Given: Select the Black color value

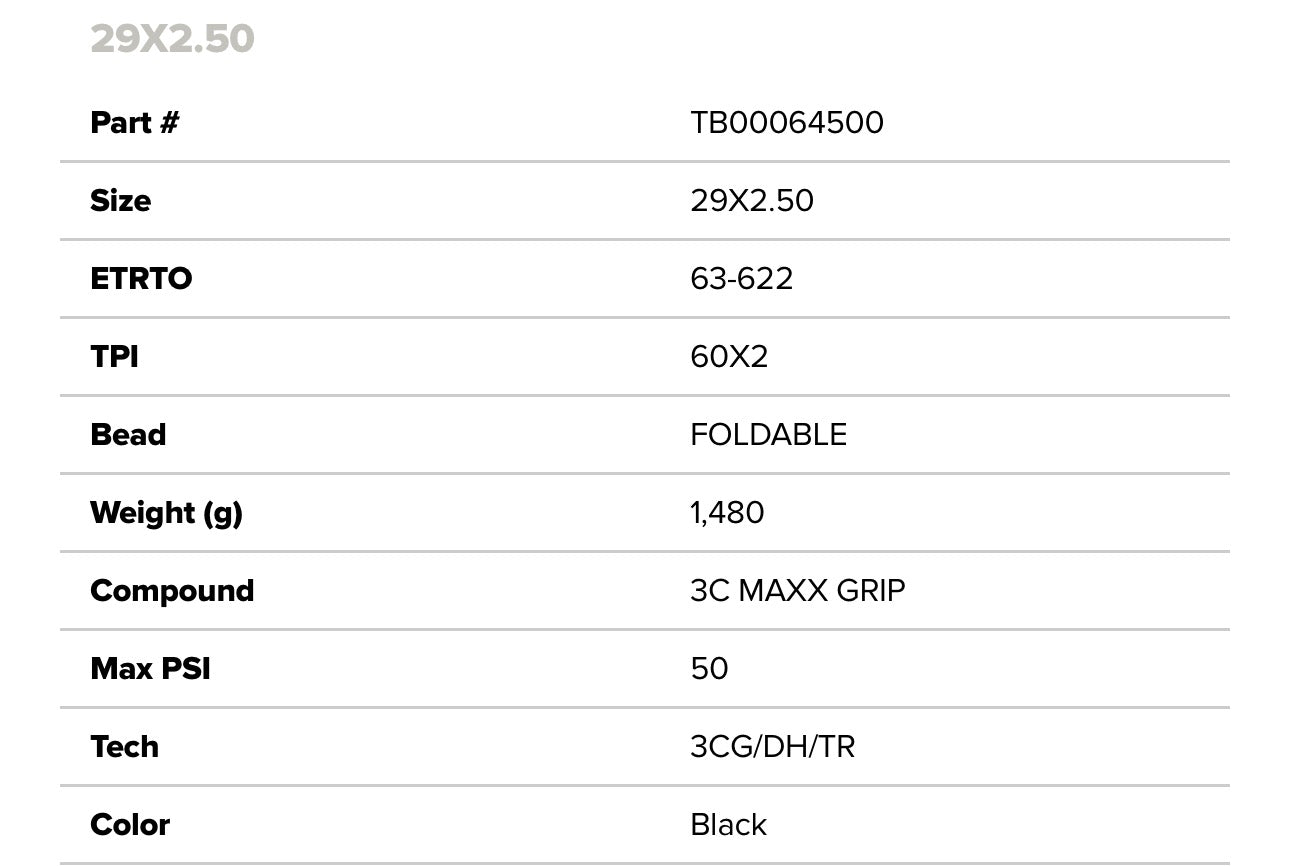Looking at the screenshot, I should coord(728,824).
